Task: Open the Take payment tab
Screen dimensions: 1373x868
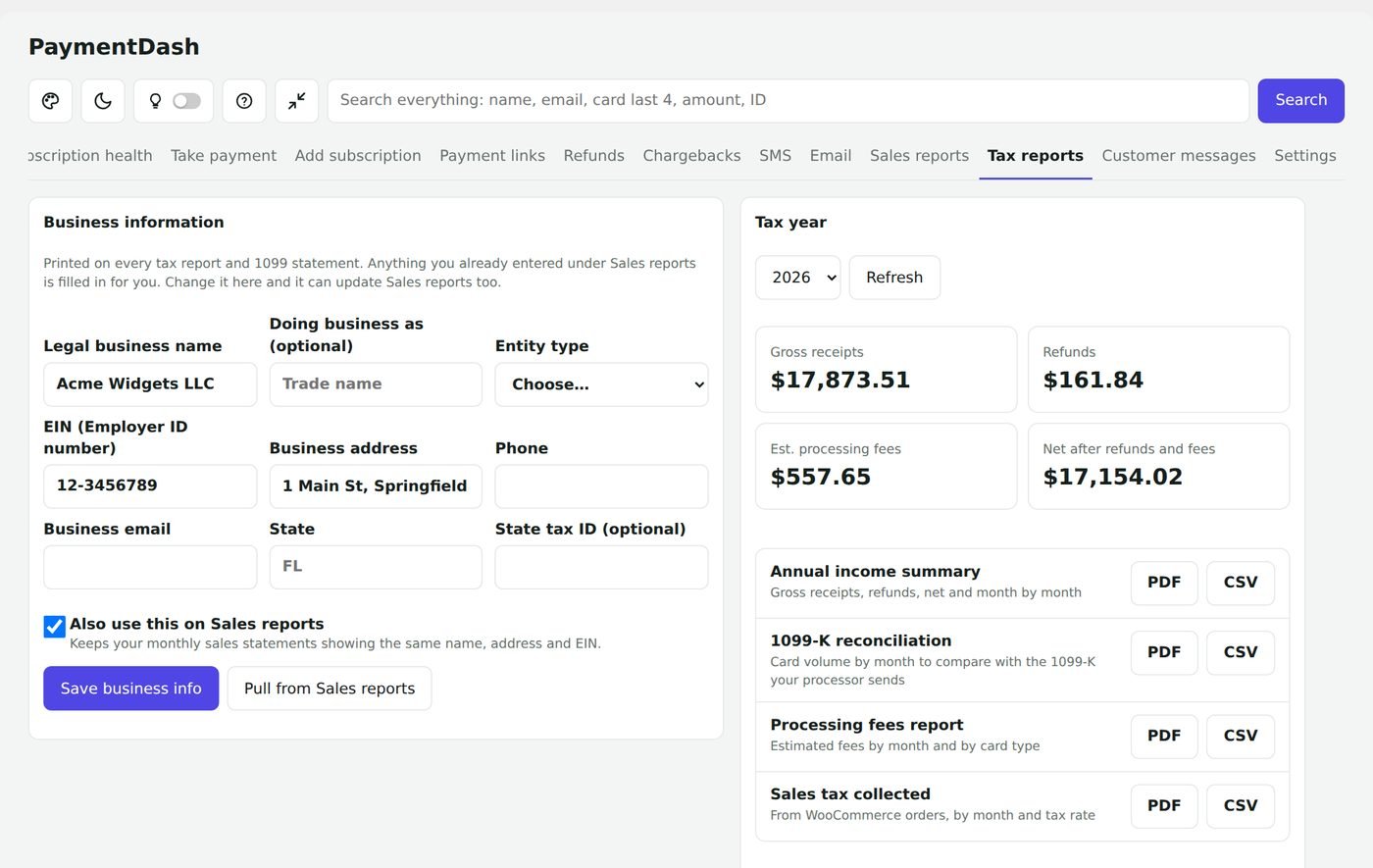Action: click(x=224, y=156)
